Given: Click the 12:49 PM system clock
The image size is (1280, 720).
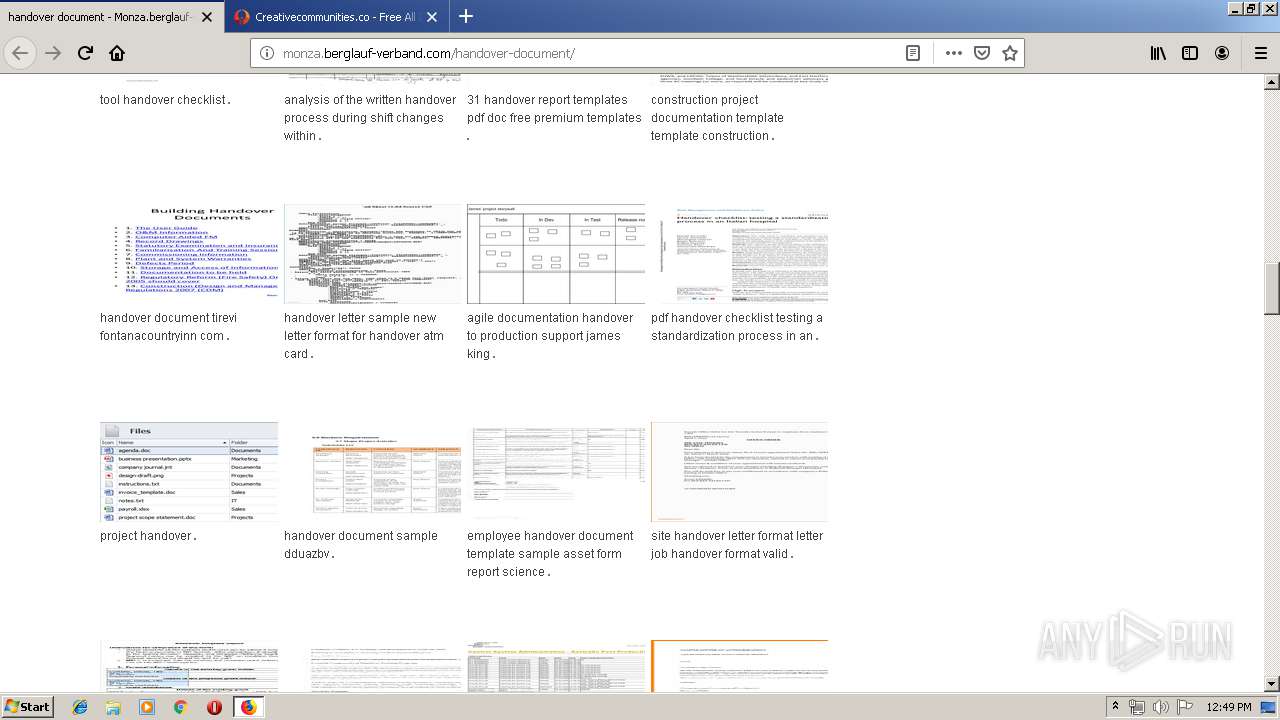Looking at the screenshot, I should tap(1229, 707).
